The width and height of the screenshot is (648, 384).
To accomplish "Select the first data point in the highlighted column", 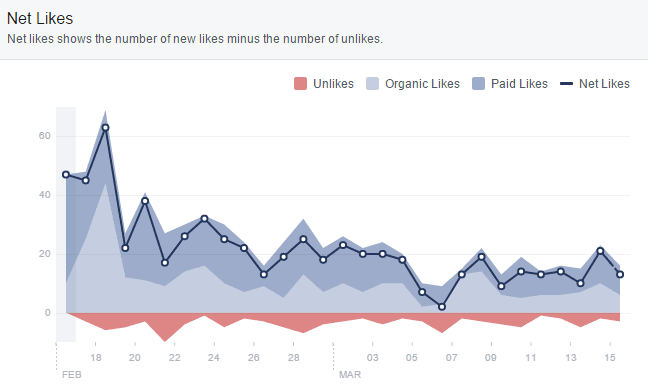I will coord(66,174).
